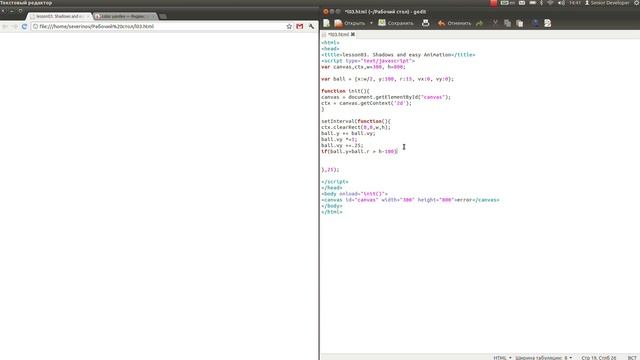Click the <canvas id="canvas"> line in editor
The image size is (640, 360).
coord(410,200)
